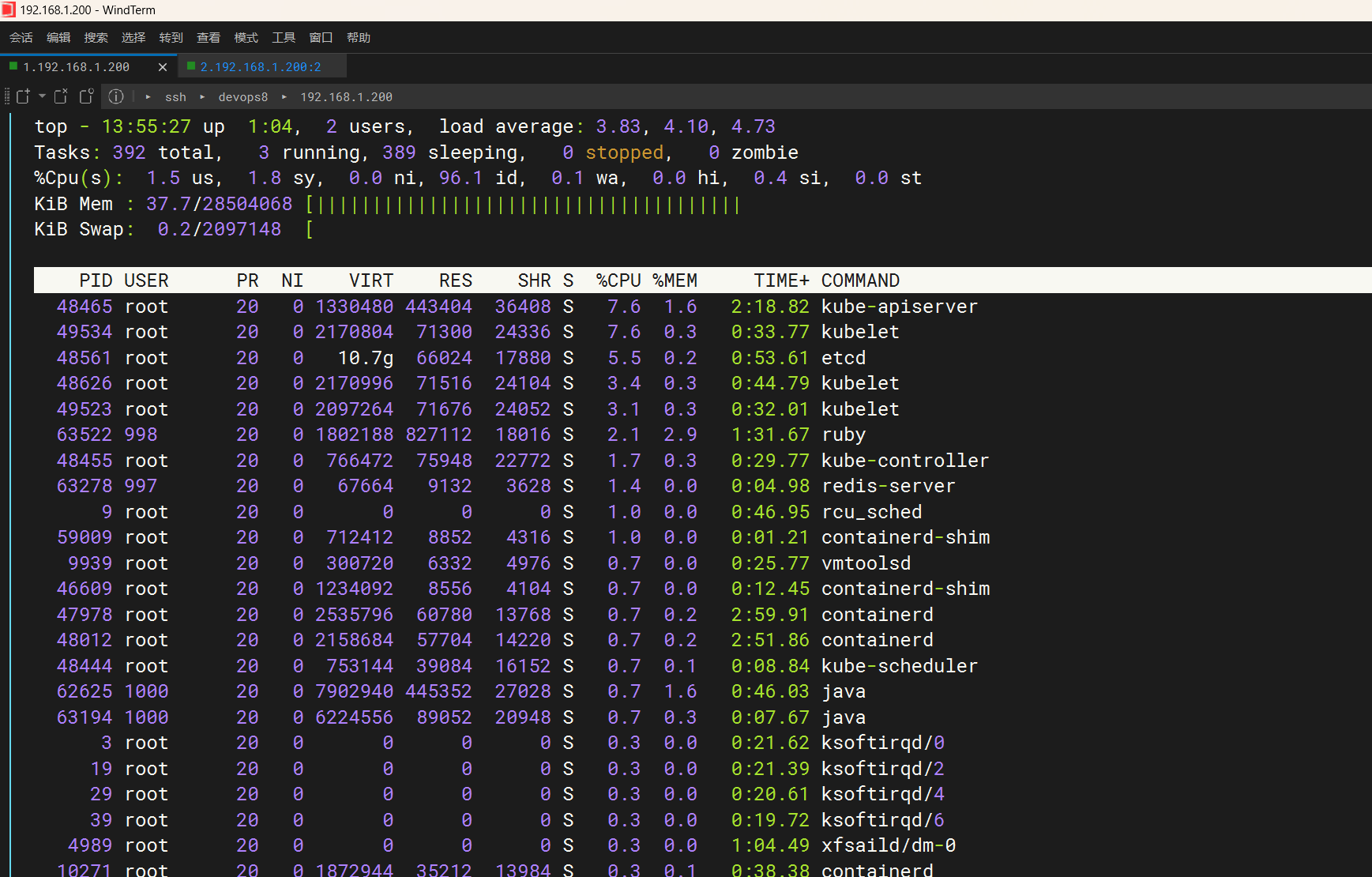Open the 会话 menu

[x=21, y=37]
